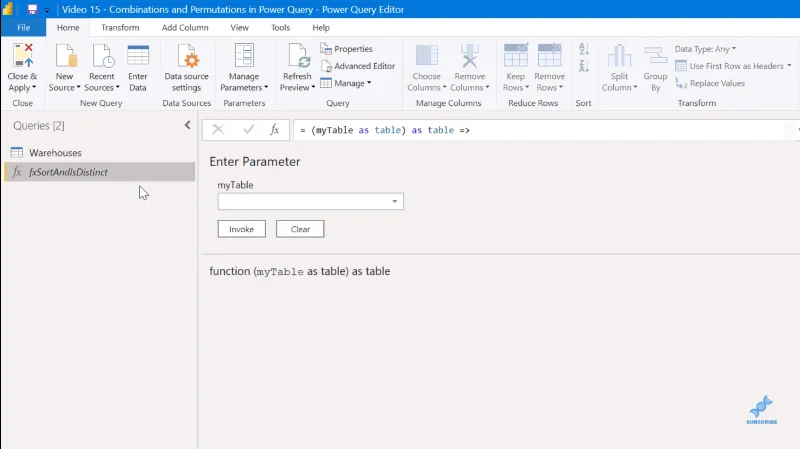Screen dimensions: 800x449
Task: Open the Help tab
Action: (321, 28)
